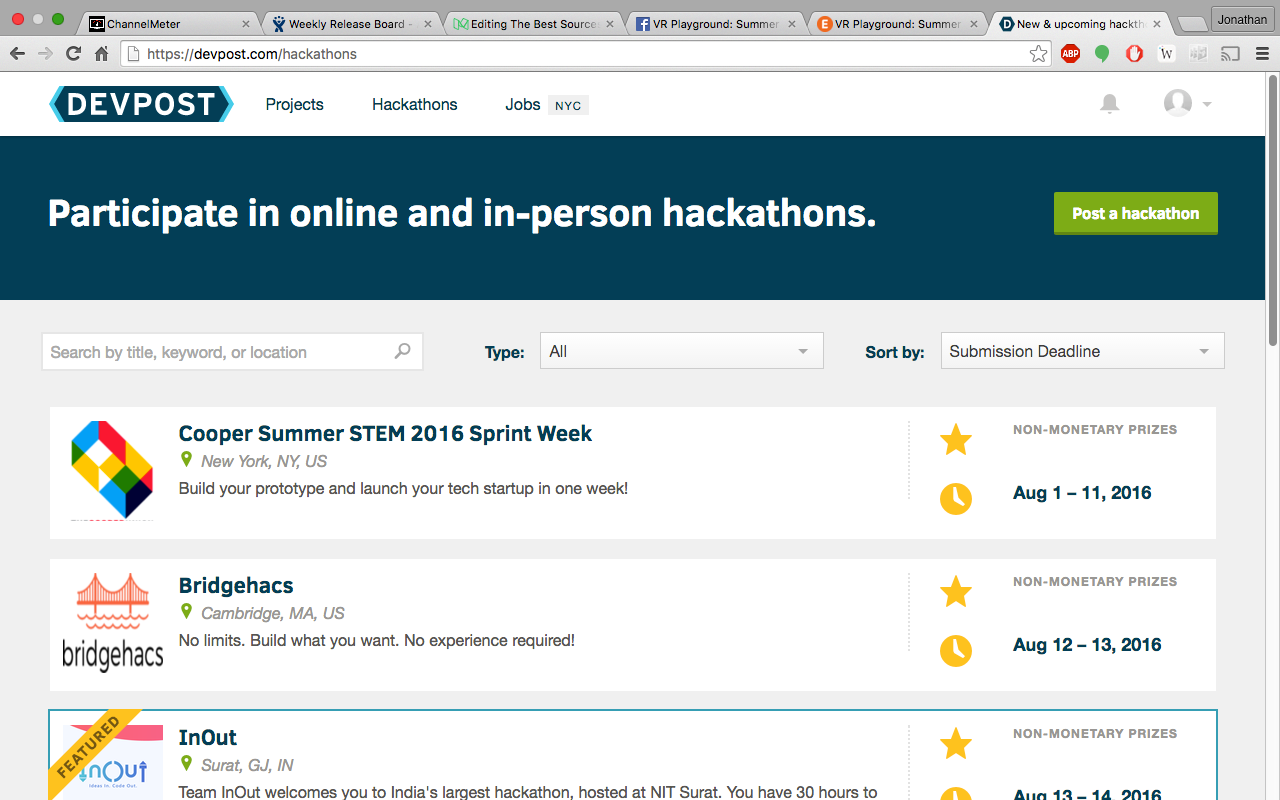The height and width of the screenshot is (800, 1280).
Task: Click the location pin next to Surat
Action: (186, 764)
